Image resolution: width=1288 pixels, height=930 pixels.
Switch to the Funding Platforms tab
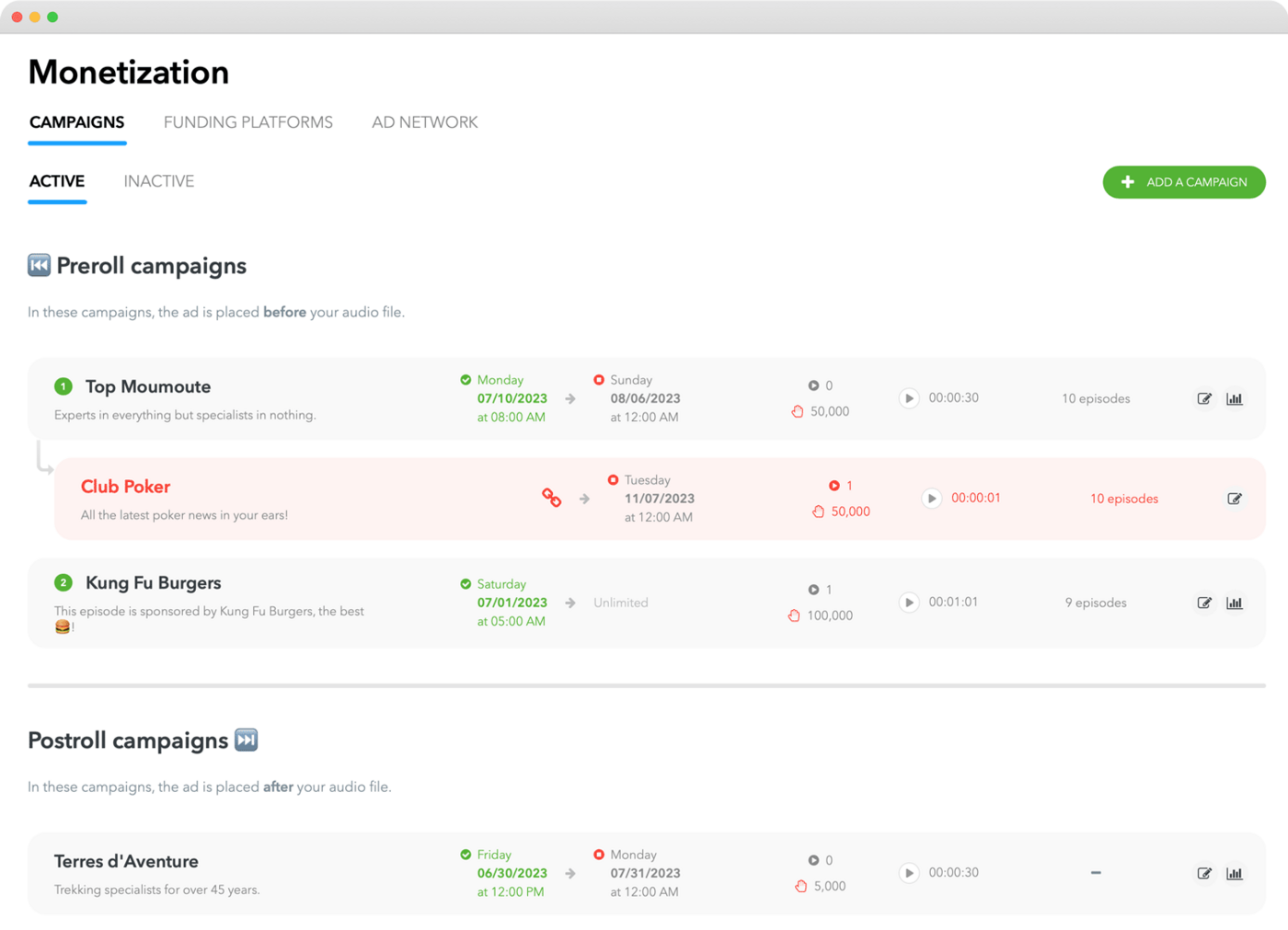[248, 122]
